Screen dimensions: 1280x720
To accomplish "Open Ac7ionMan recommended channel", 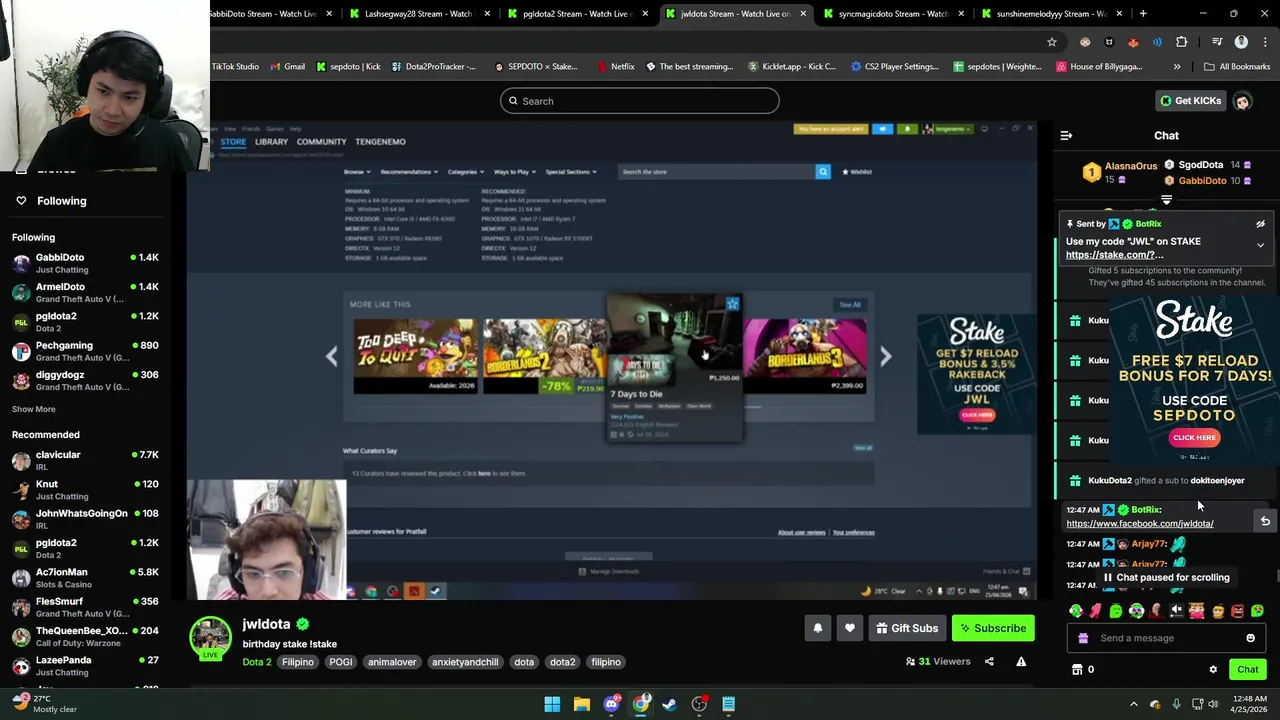I will [x=85, y=578].
